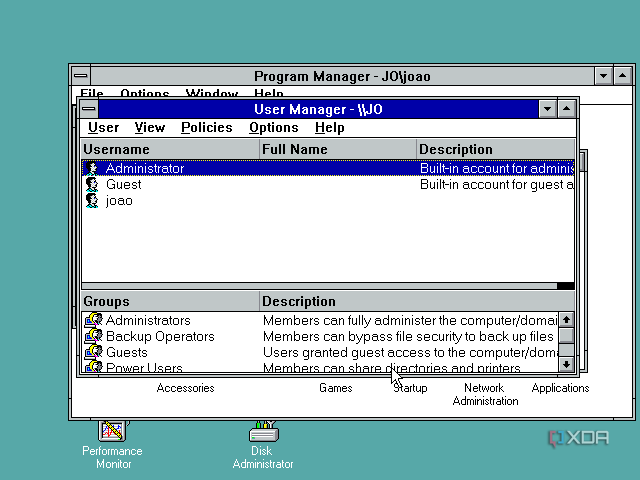The width and height of the screenshot is (640, 480).
Task: Click the Username column header
Action: click(x=170, y=149)
